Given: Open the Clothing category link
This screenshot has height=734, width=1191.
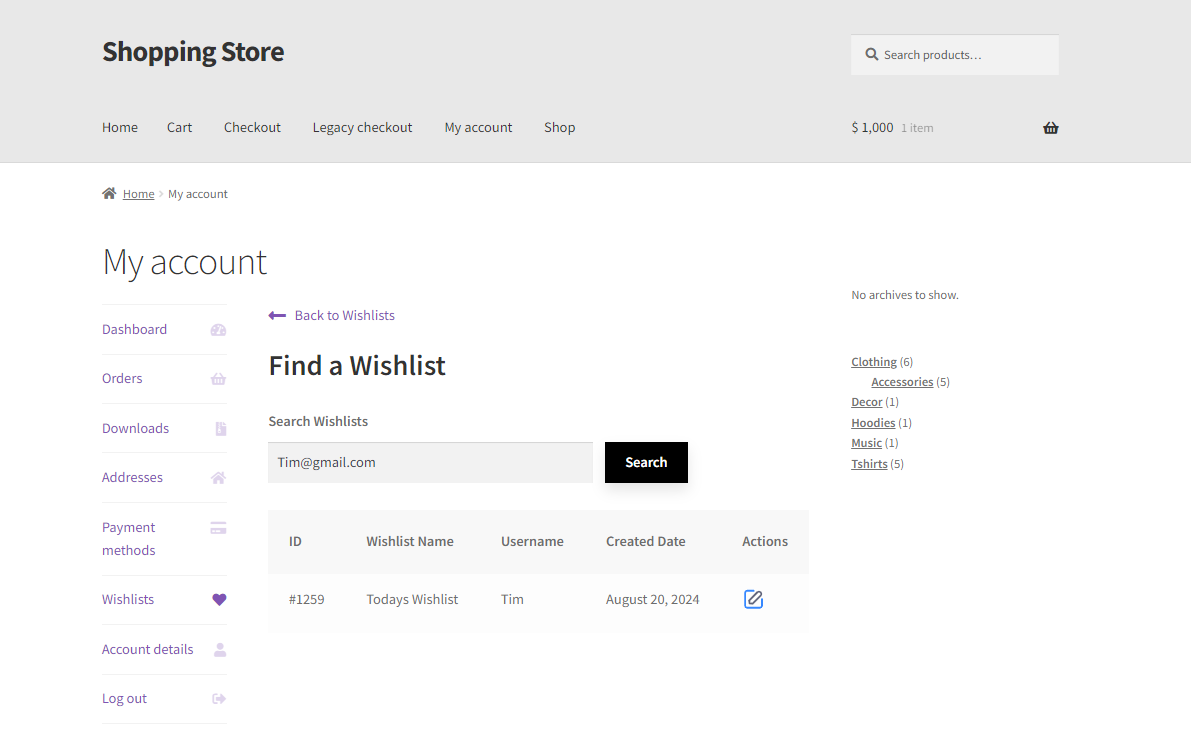Looking at the screenshot, I should point(874,362).
